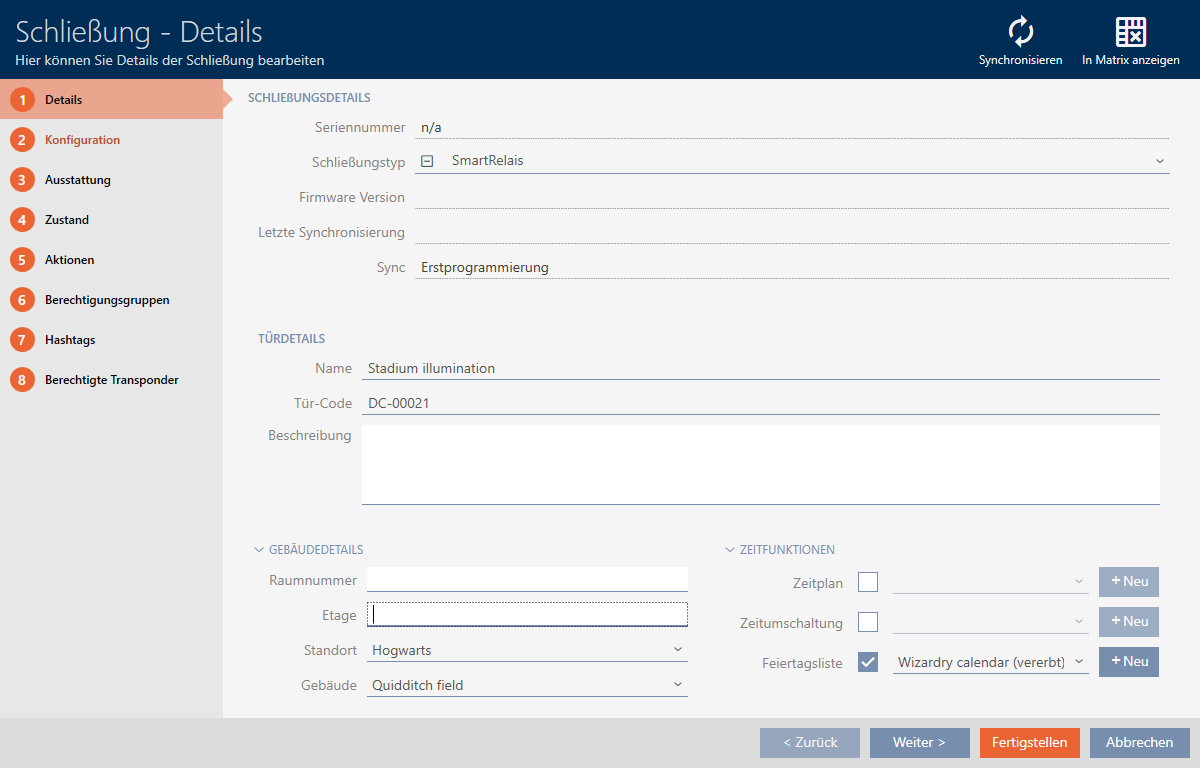Screen dimensions: 1200x768
Task: Switch to Berechtigungsgruppen tab
Action: pos(106,300)
